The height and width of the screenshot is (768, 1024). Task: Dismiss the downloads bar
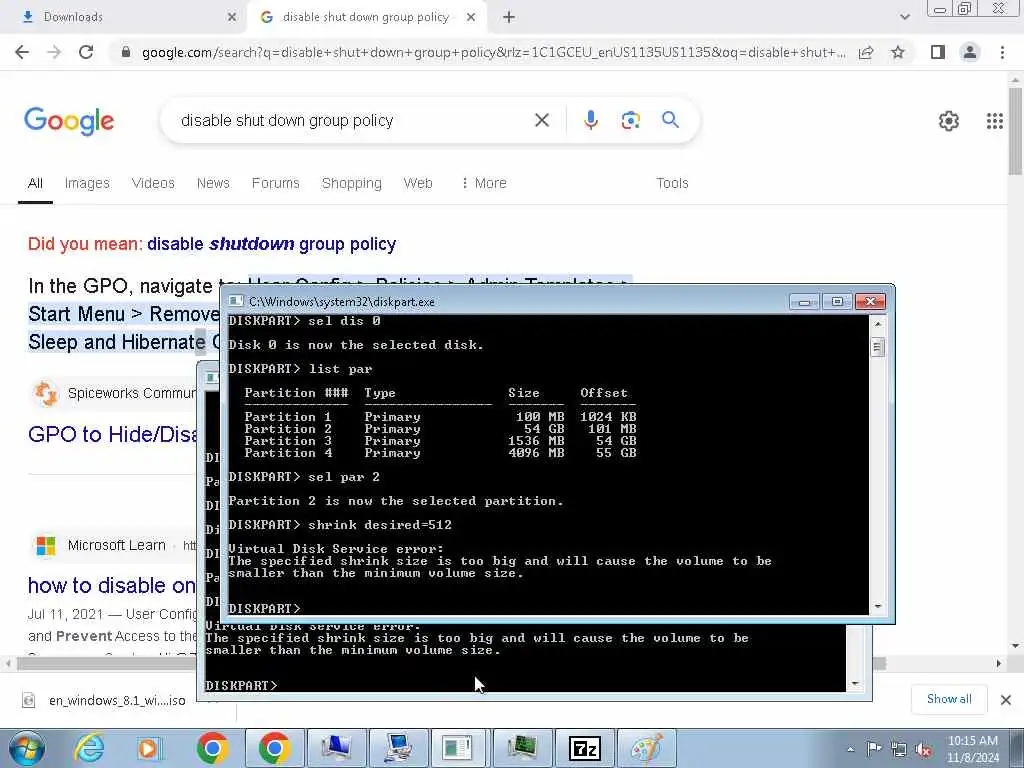(x=1006, y=700)
